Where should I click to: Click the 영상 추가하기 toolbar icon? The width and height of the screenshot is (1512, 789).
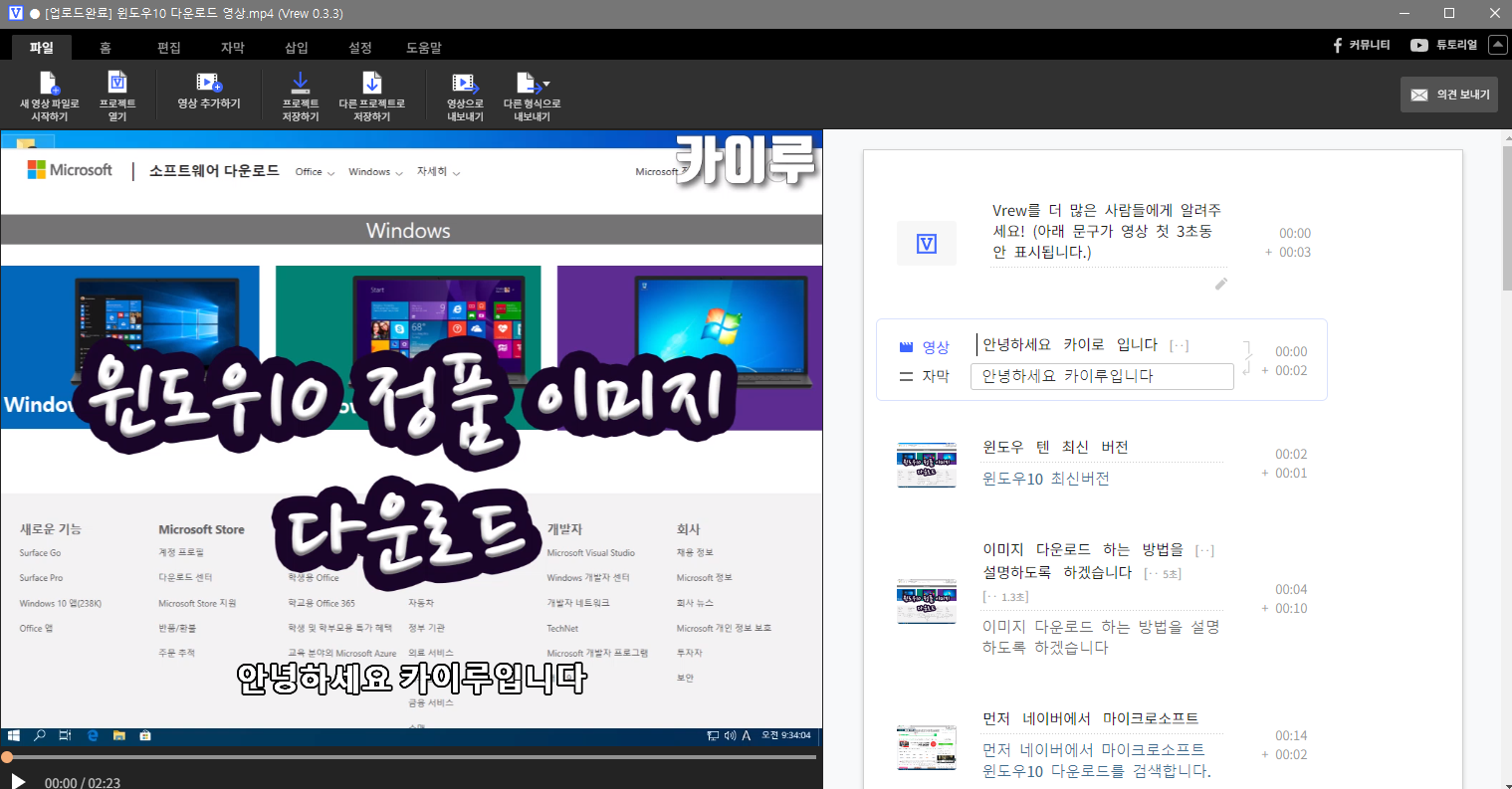(208, 85)
